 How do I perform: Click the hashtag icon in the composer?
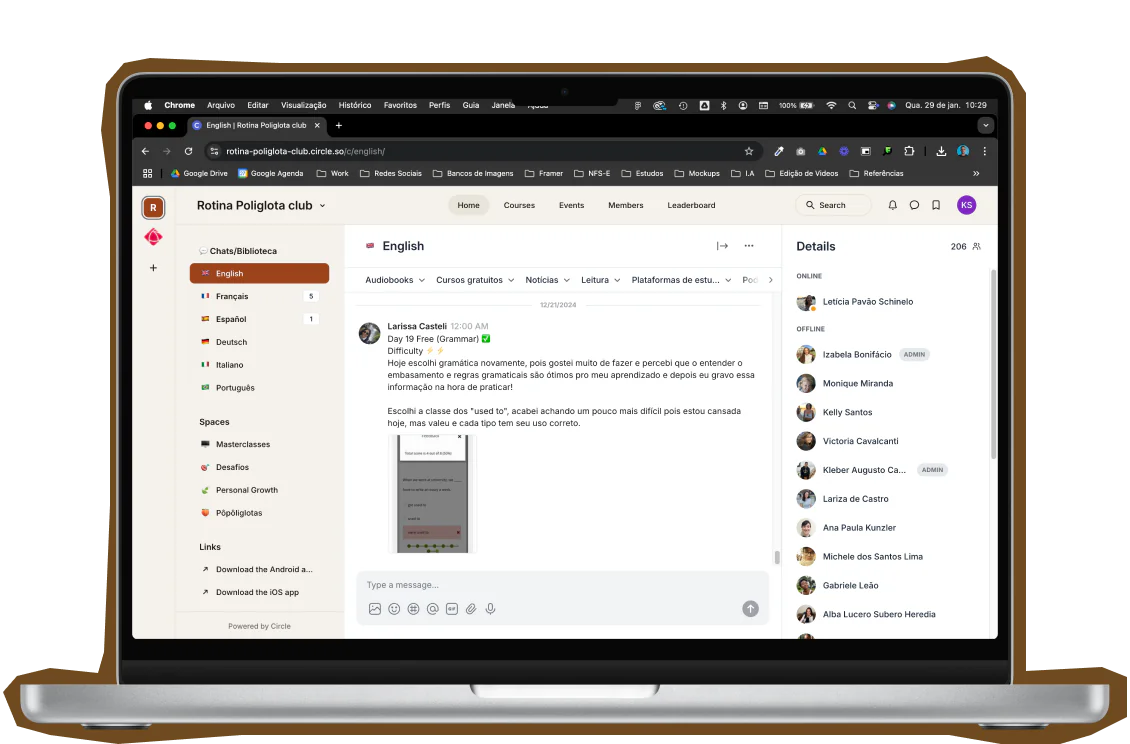414,609
